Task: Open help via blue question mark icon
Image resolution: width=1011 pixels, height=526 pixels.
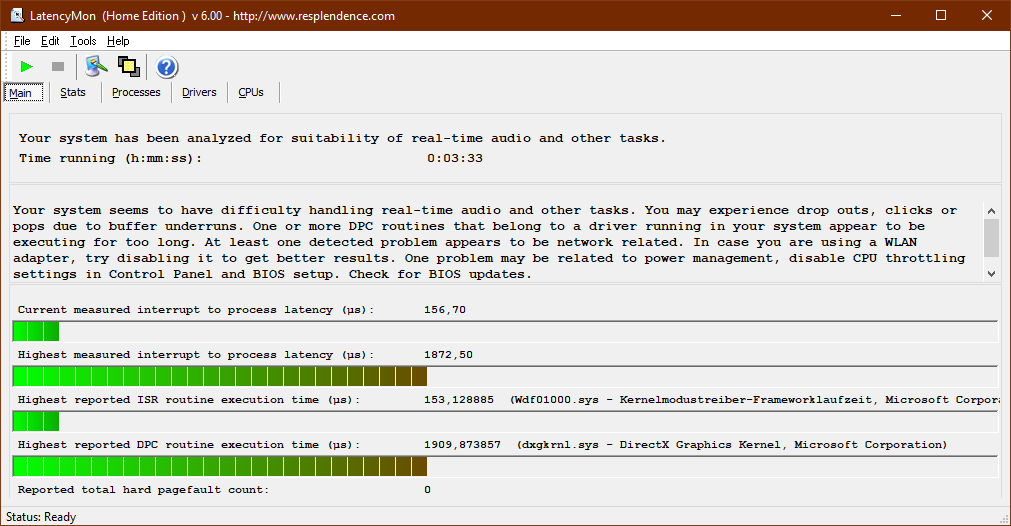Action: click(166, 67)
